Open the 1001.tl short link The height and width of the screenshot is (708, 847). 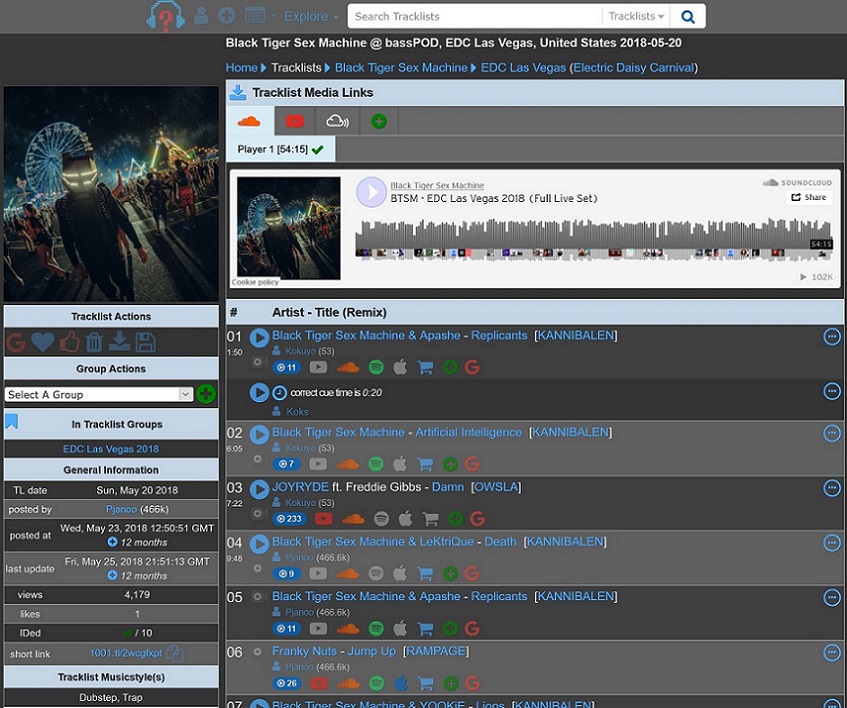point(126,653)
